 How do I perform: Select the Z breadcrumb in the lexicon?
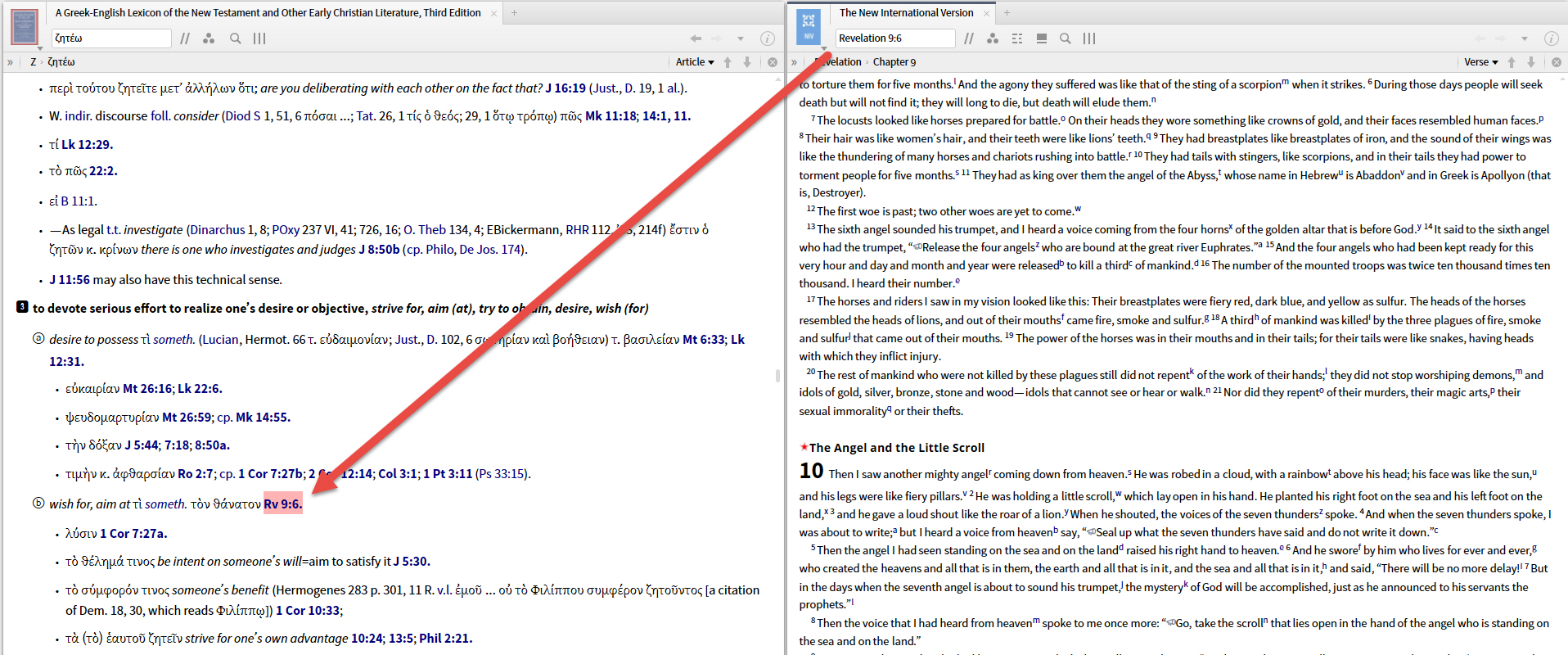pyautogui.click(x=34, y=62)
